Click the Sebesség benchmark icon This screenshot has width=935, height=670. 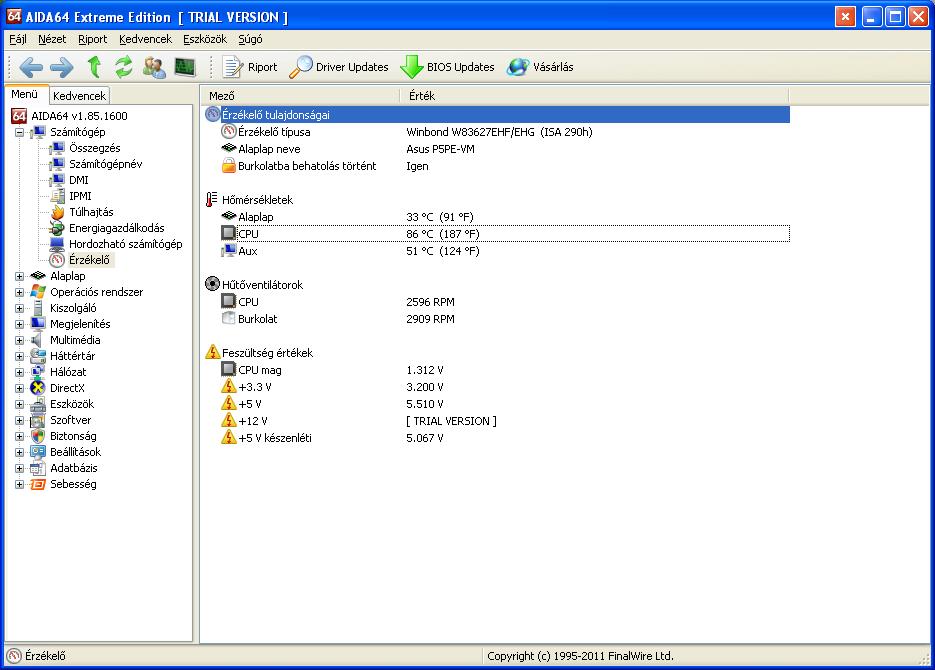[38, 485]
